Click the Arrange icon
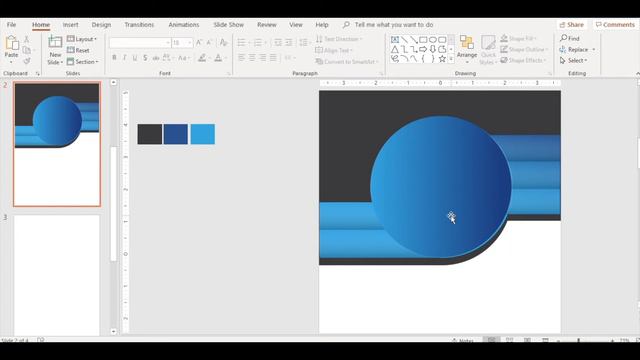The height and width of the screenshot is (360, 640). [x=467, y=42]
